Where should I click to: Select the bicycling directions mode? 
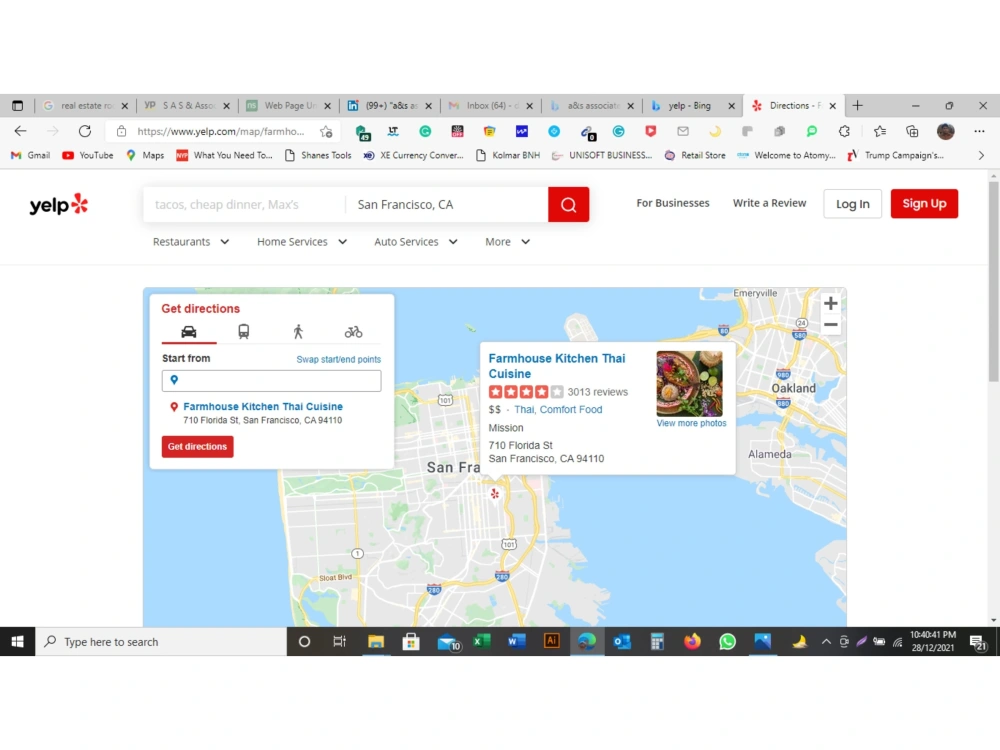pos(353,332)
